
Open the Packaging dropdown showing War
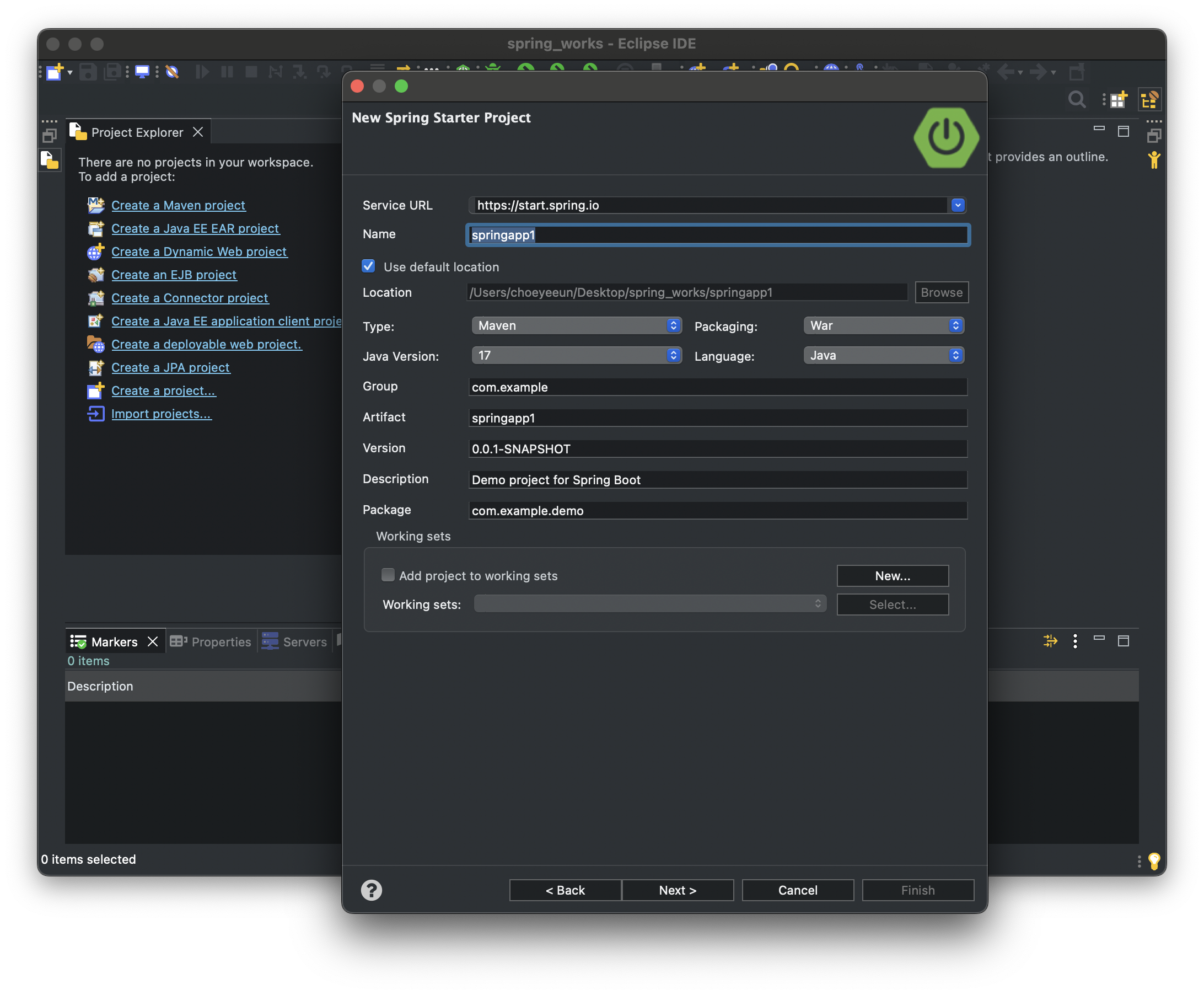click(x=883, y=325)
